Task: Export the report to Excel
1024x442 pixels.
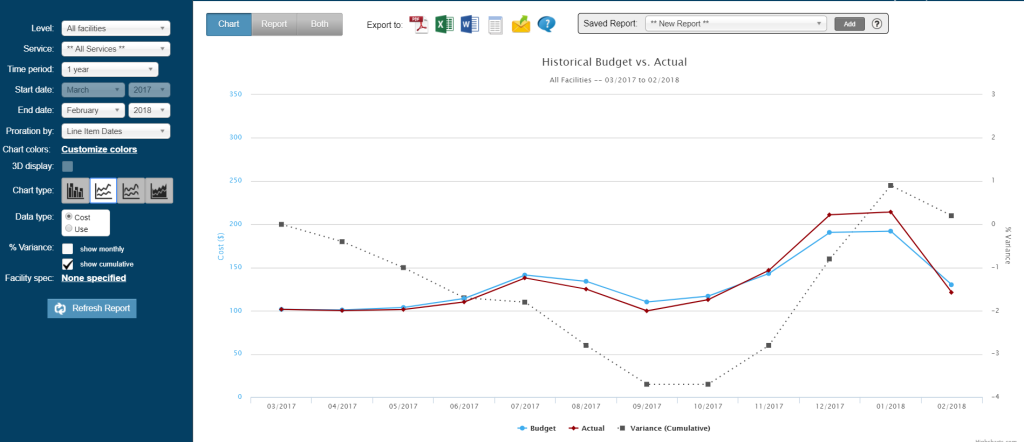Action: click(x=444, y=25)
